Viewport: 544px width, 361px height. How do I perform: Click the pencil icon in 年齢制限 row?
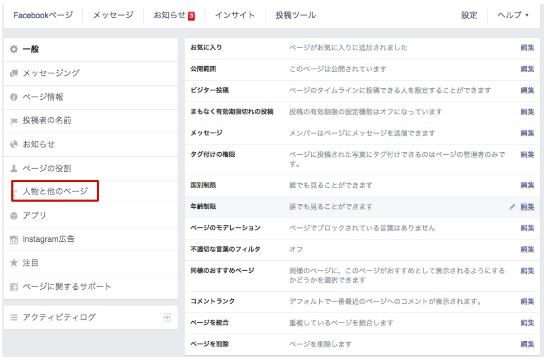pyautogui.click(x=512, y=207)
